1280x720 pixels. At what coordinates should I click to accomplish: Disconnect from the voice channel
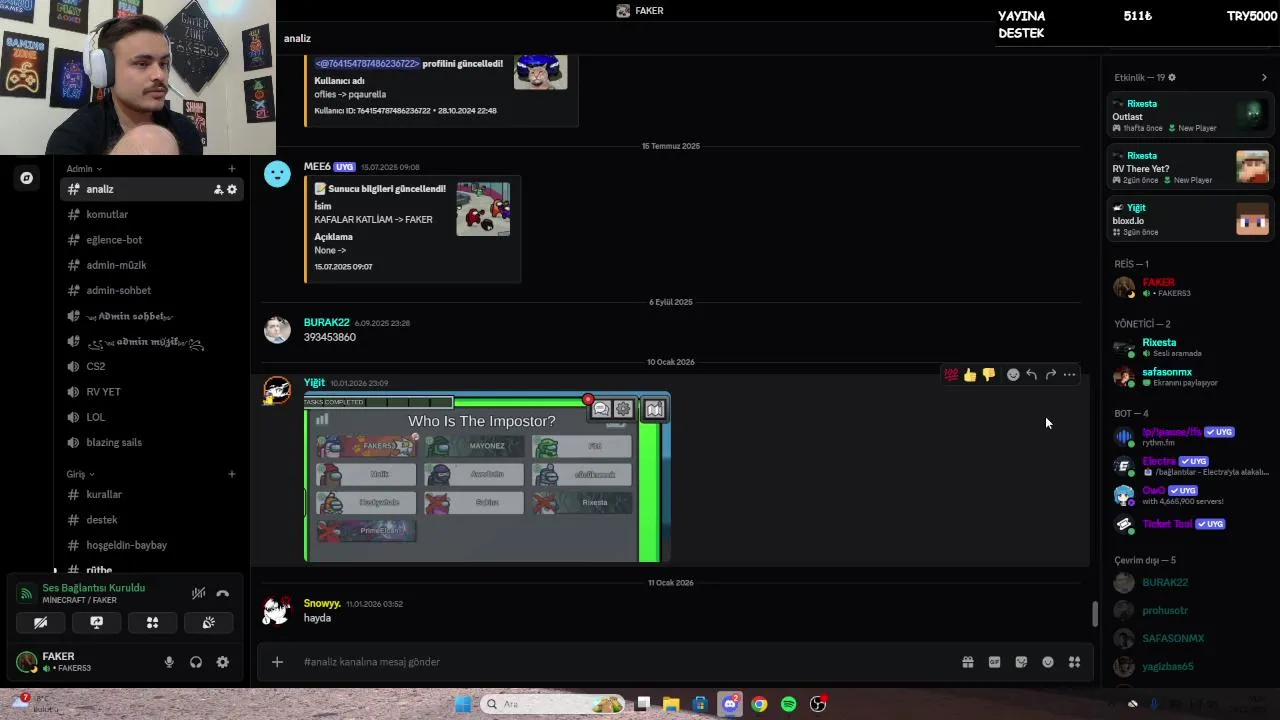click(x=222, y=594)
